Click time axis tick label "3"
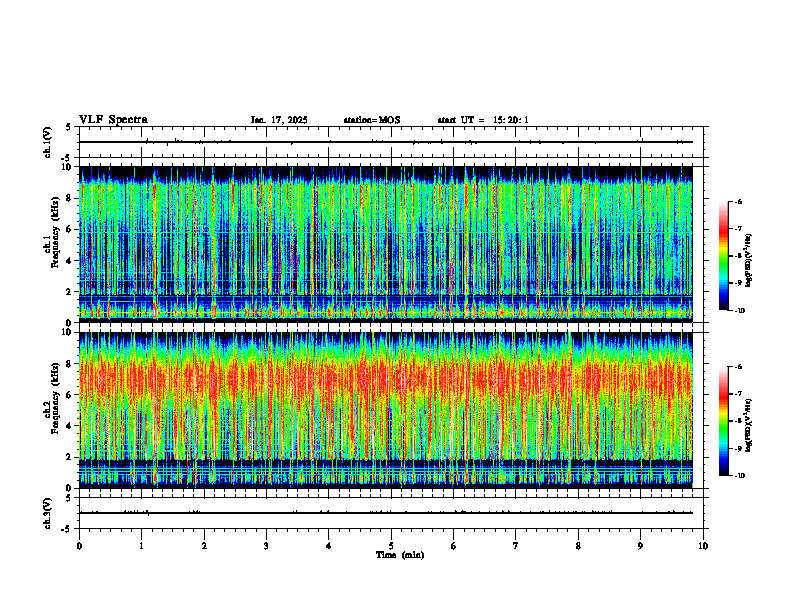The image size is (792, 612). [x=266, y=546]
